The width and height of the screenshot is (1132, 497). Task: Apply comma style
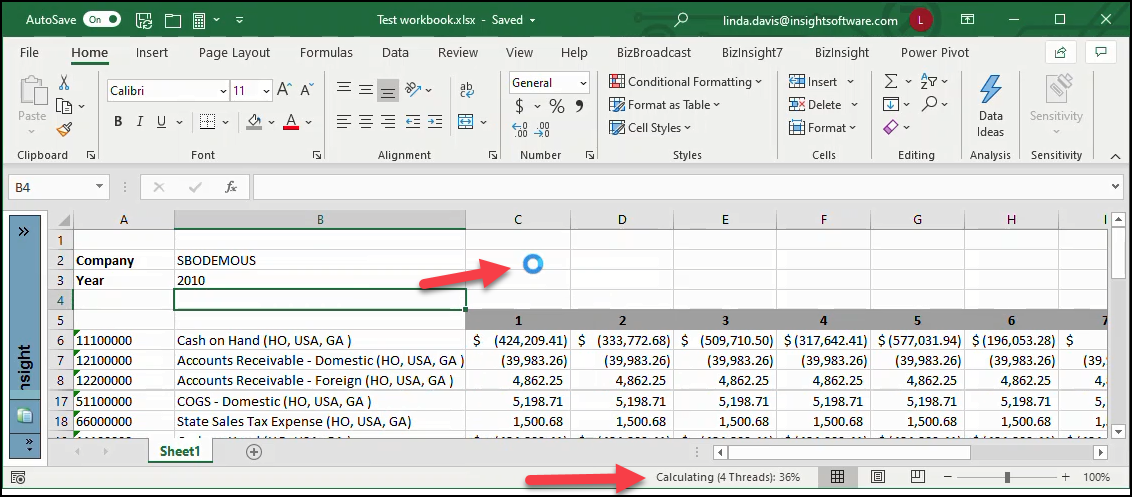pyautogui.click(x=578, y=107)
